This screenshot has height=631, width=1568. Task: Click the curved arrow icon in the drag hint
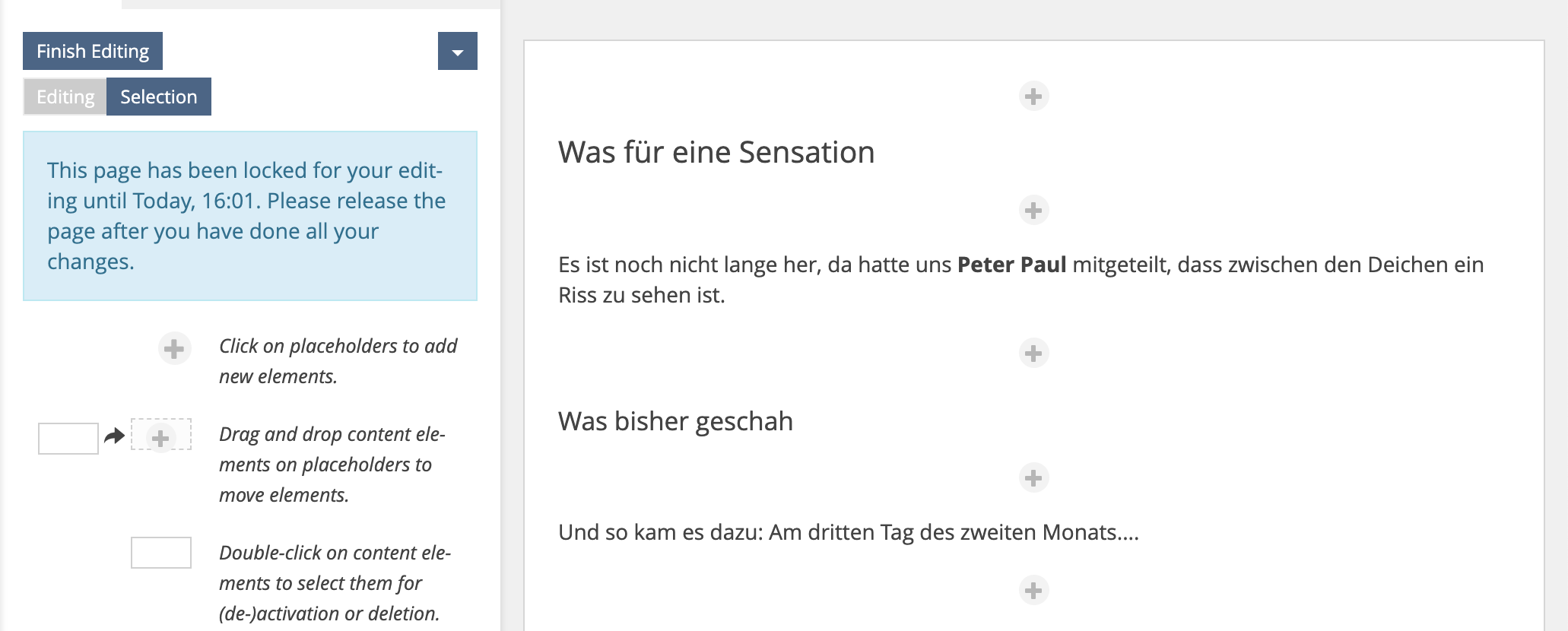114,436
